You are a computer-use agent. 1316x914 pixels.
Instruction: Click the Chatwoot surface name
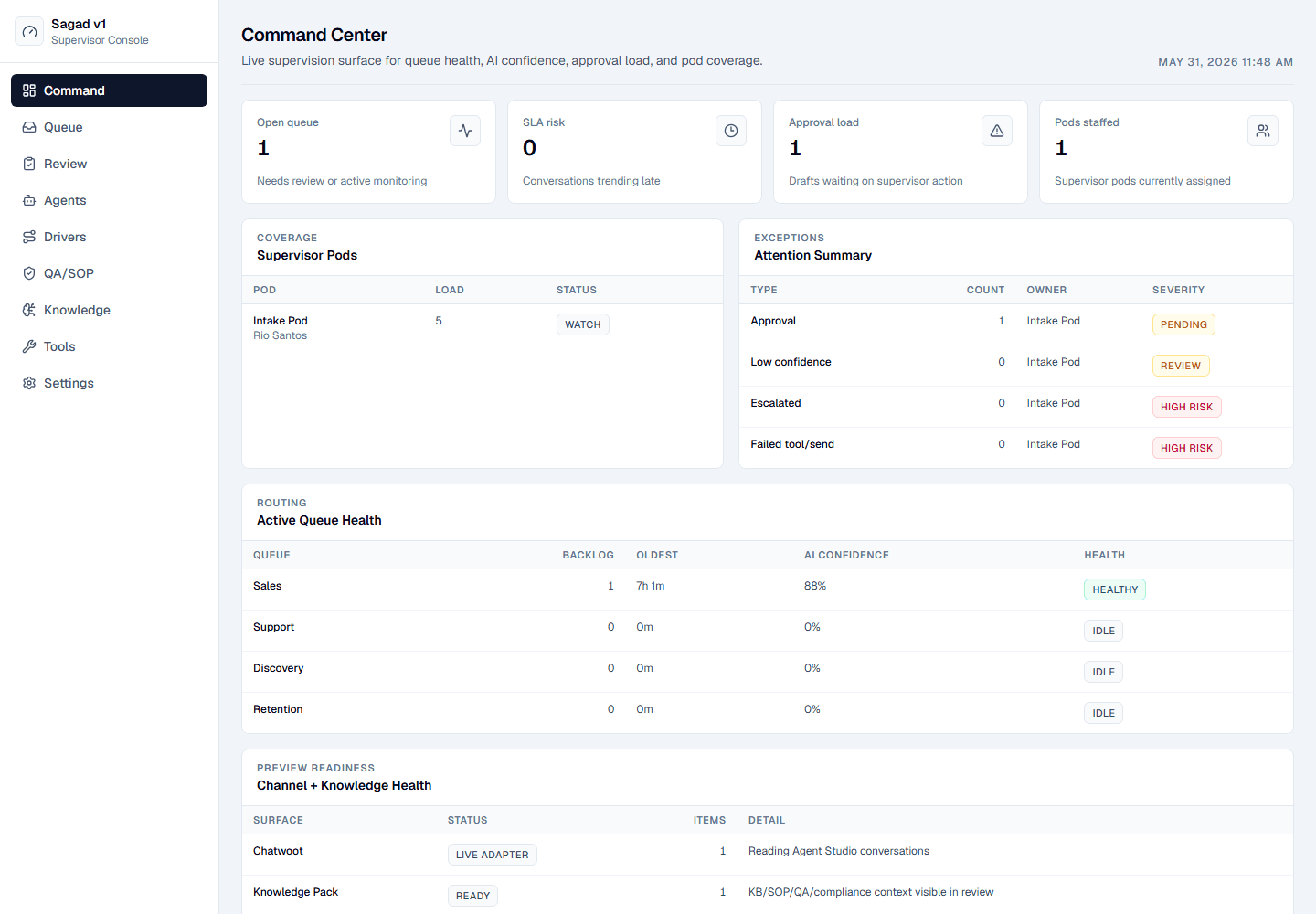(x=278, y=851)
